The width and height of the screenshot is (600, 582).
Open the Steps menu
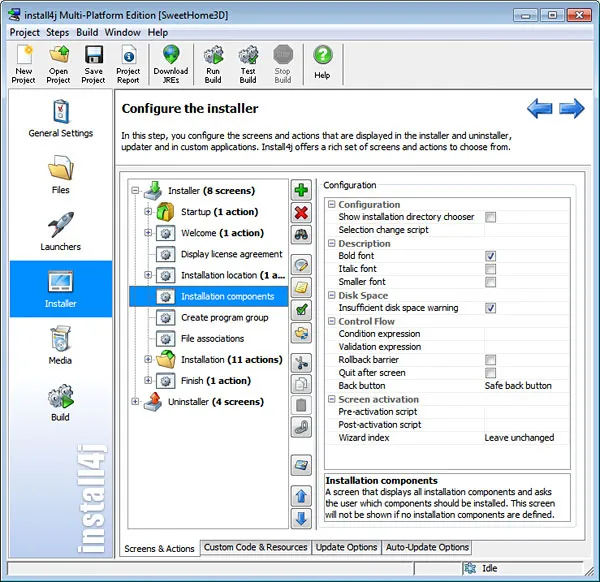click(x=57, y=33)
